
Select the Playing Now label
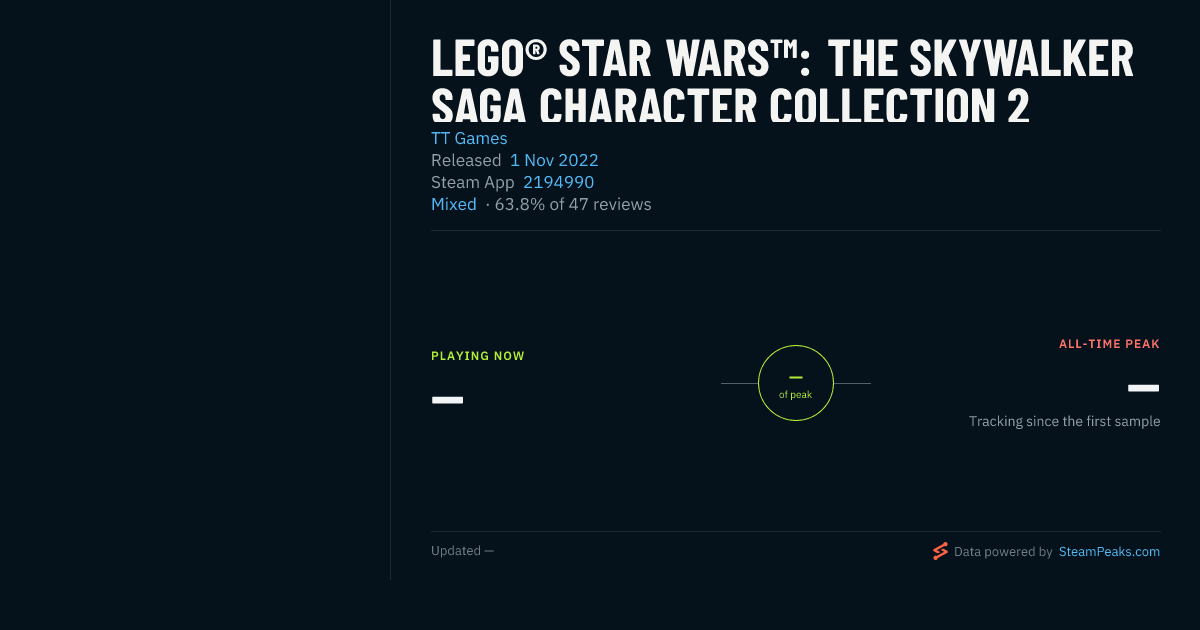(478, 356)
